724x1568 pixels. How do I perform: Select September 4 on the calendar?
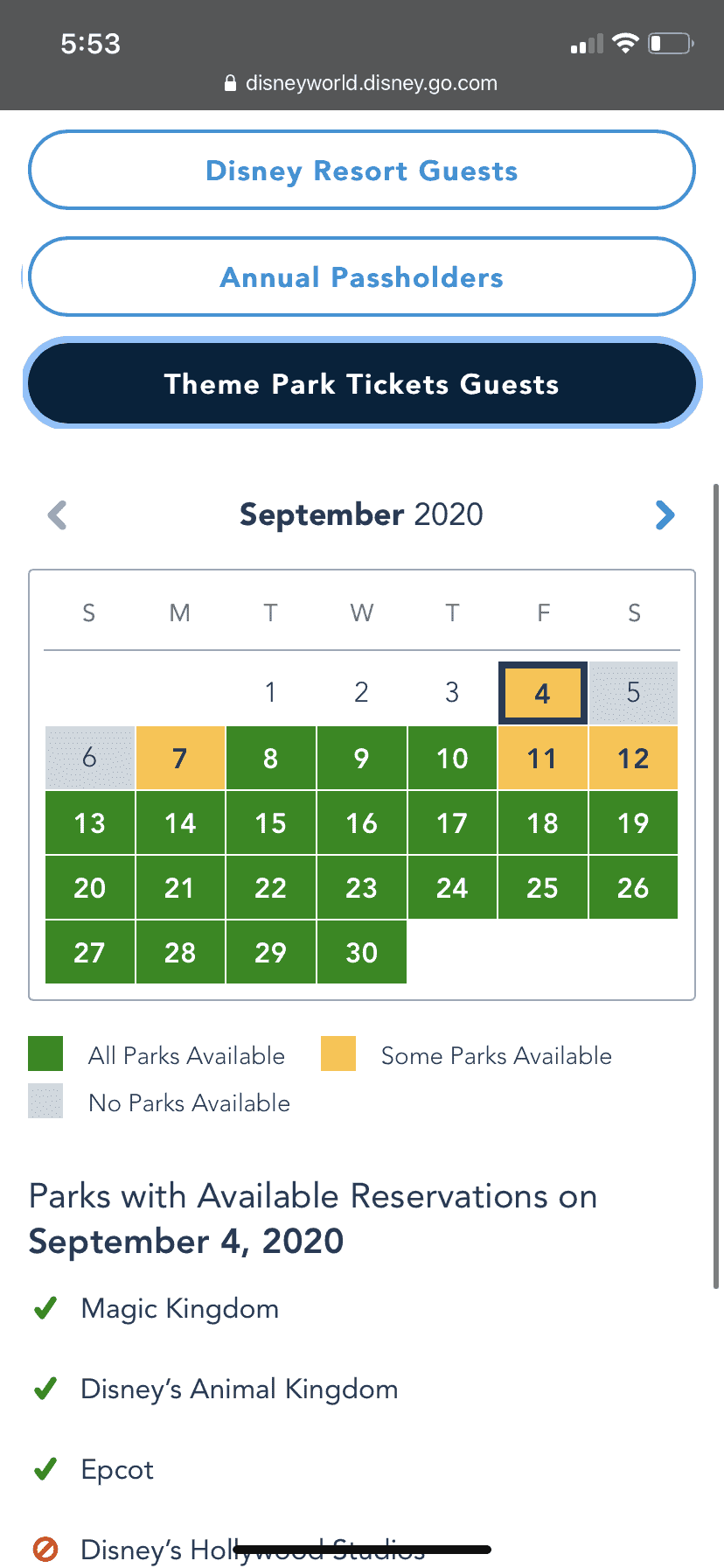pos(542,693)
